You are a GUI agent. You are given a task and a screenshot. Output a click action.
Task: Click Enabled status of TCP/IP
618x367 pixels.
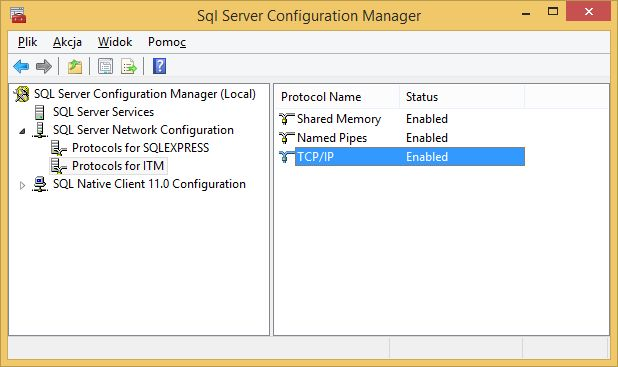pyautogui.click(x=427, y=156)
